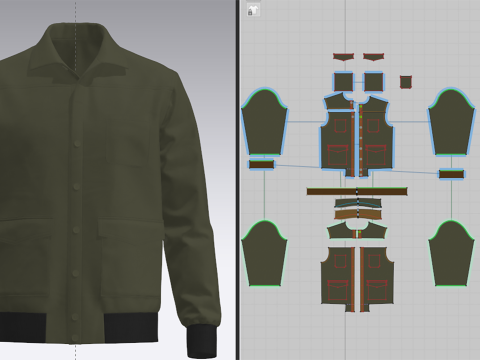Select the upper front-left yoke pattern piece
Screen dimensions: 480x360
(x=338, y=102)
